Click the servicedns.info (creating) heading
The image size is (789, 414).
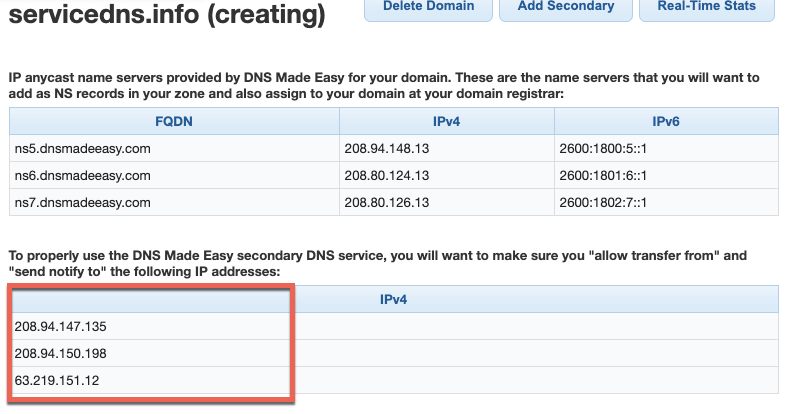point(167,14)
